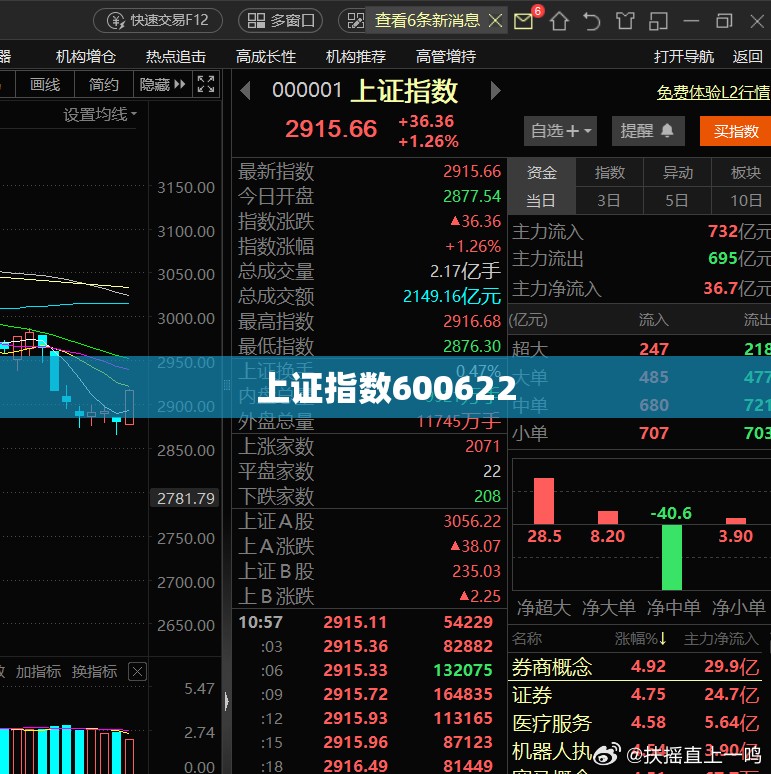Open the 自选+ dropdown

[x=560, y=131]
